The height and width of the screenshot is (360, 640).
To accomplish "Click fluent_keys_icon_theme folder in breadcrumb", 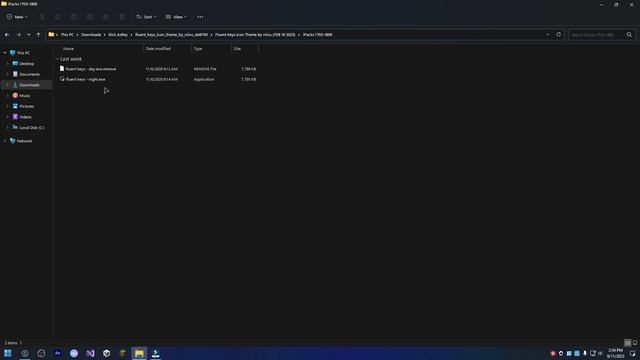I will point(171,35).
